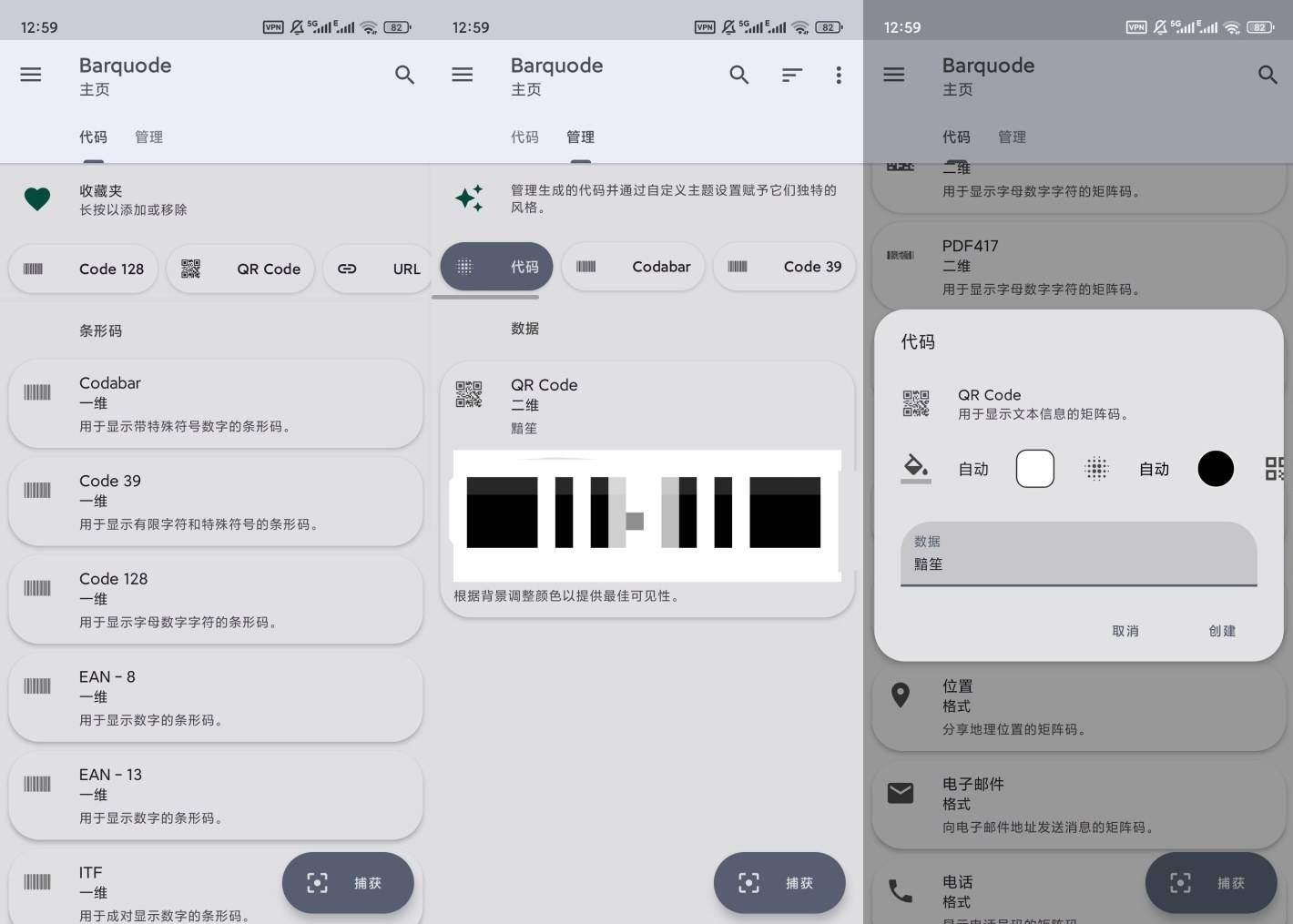Tap the location pin icon on 位置 card
Image resolution: width=1293 pixels, height=924 pixels.
[901, 696]
